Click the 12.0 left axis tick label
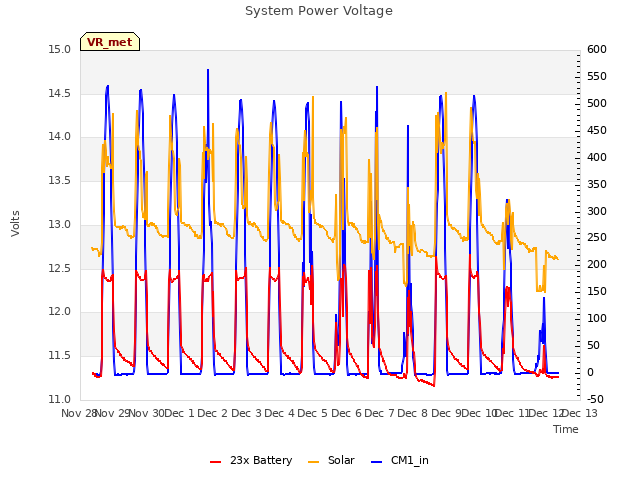The height and width of the screenshot is (480, 640). (60, 312)
